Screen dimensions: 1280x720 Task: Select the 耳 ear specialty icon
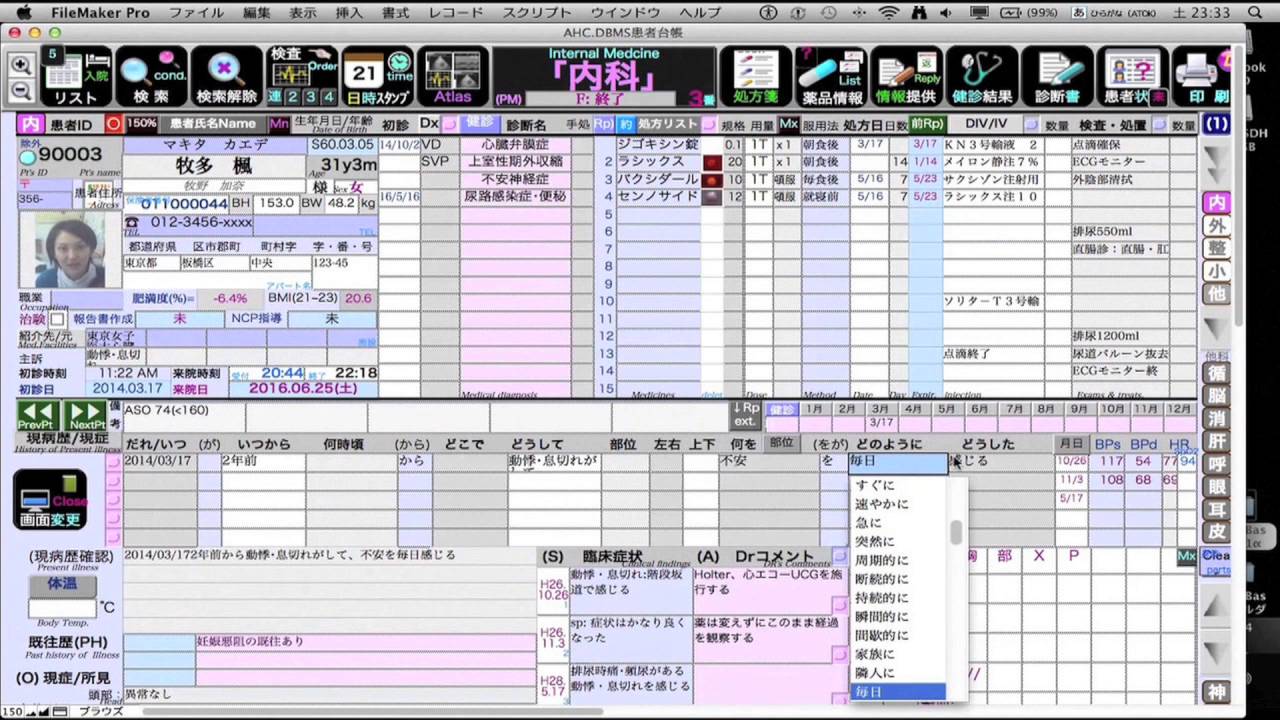click(x=1216, y=511)
